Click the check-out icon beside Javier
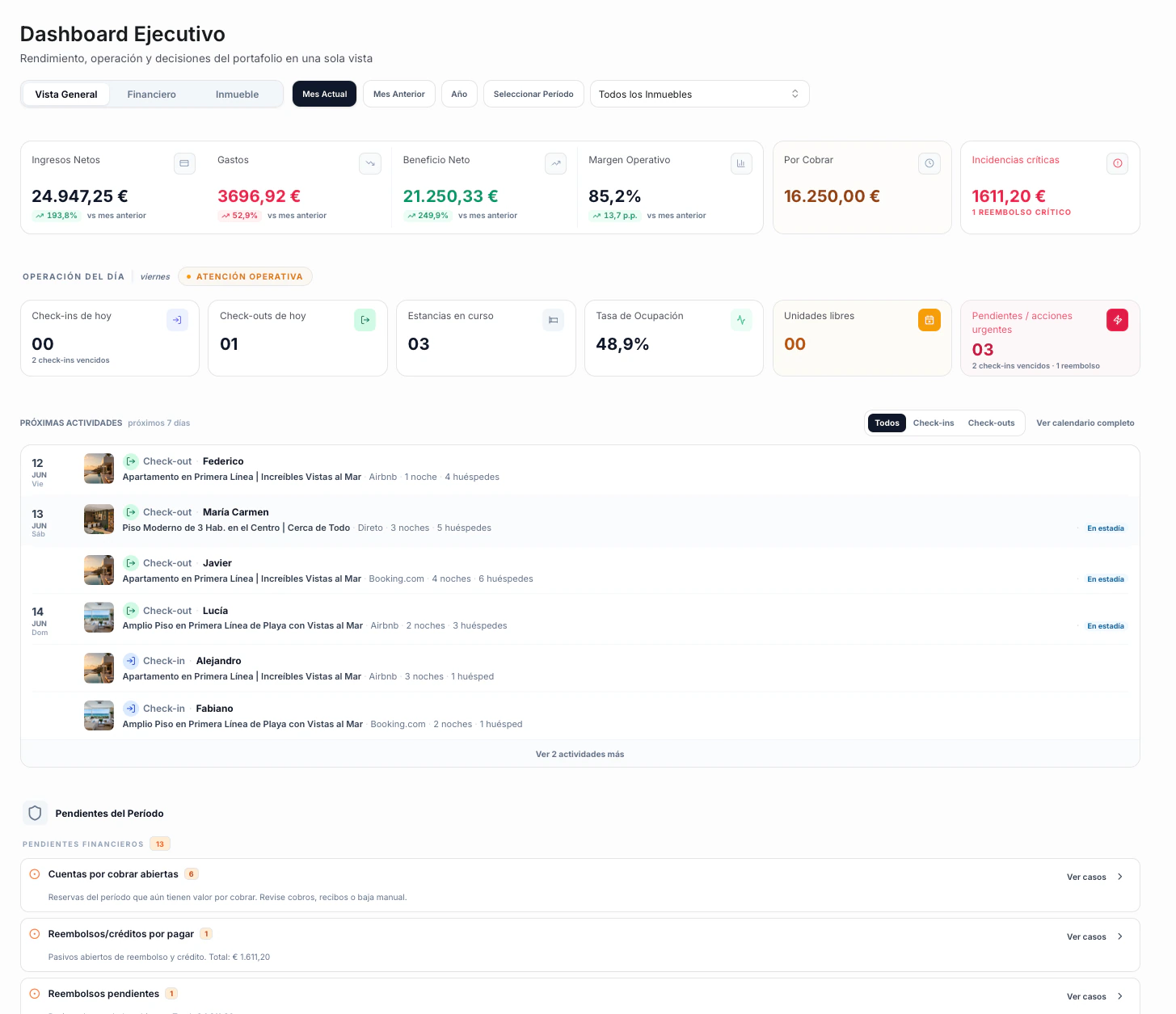Image resolution: width=1176 pixels, height=1014 pixels. point(131,563)
